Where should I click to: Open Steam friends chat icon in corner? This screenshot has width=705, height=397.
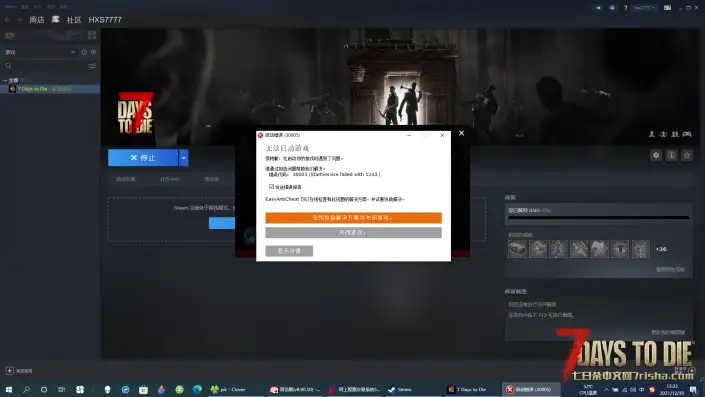pyautogui.click(x=692, y=370)
